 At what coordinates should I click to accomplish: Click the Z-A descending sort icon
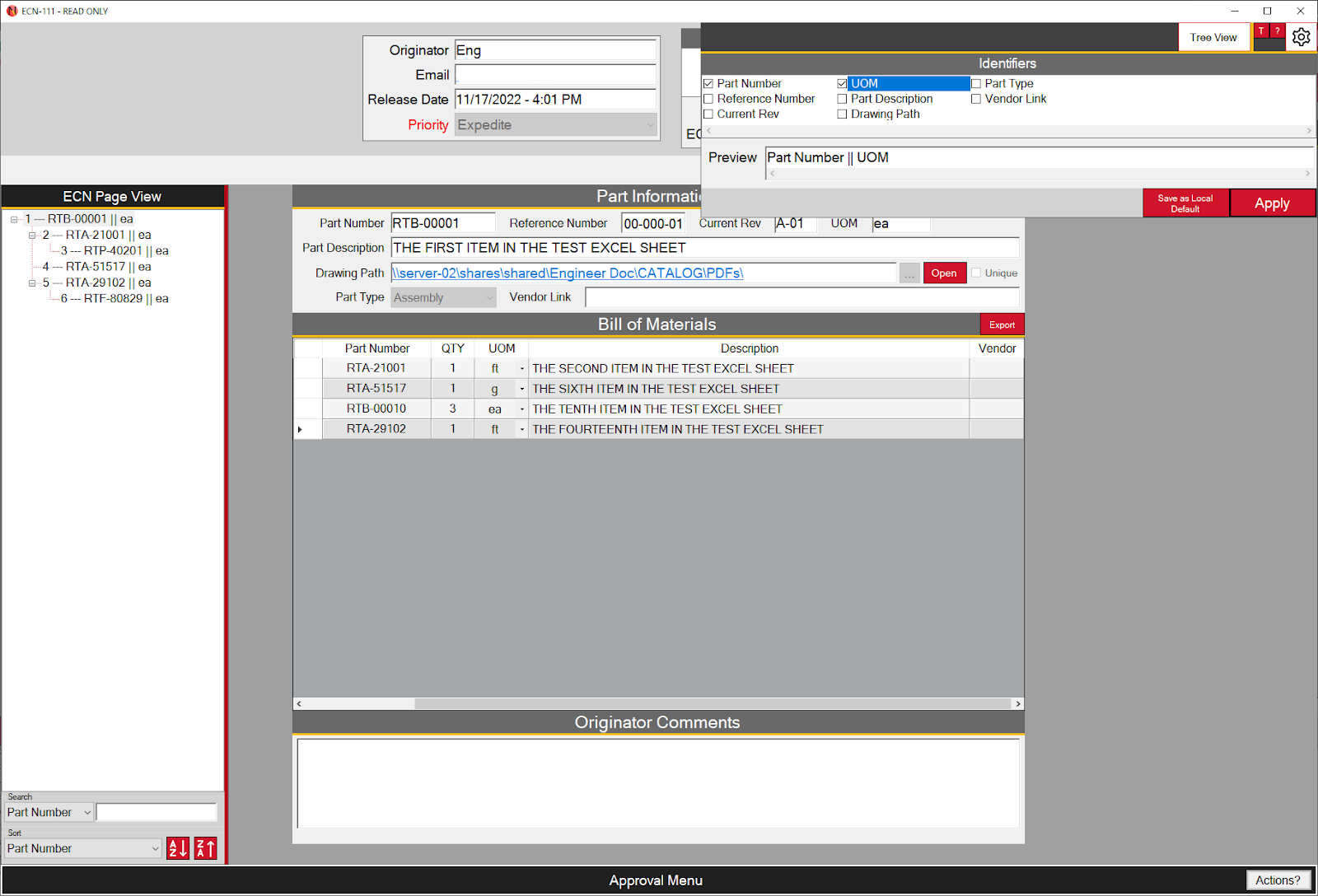[x=206, y=848]
